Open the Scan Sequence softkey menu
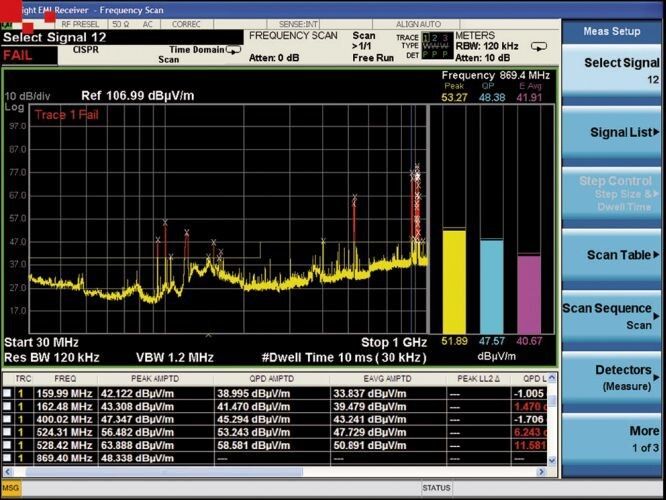666x500 pixels. click(x=612, y=316)
